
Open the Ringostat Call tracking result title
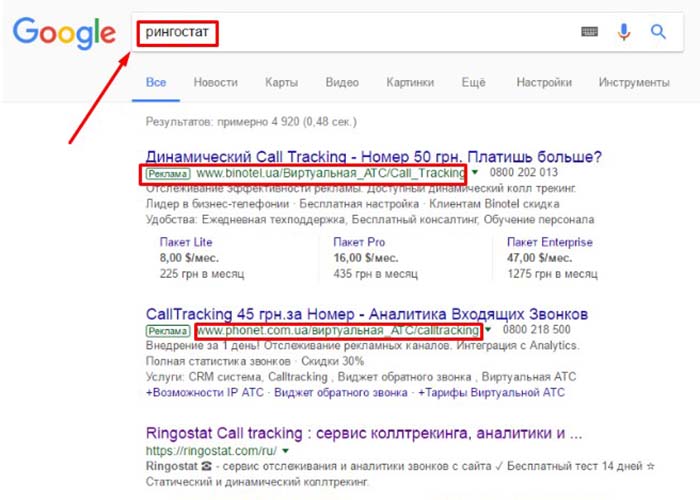click(364, 433)
